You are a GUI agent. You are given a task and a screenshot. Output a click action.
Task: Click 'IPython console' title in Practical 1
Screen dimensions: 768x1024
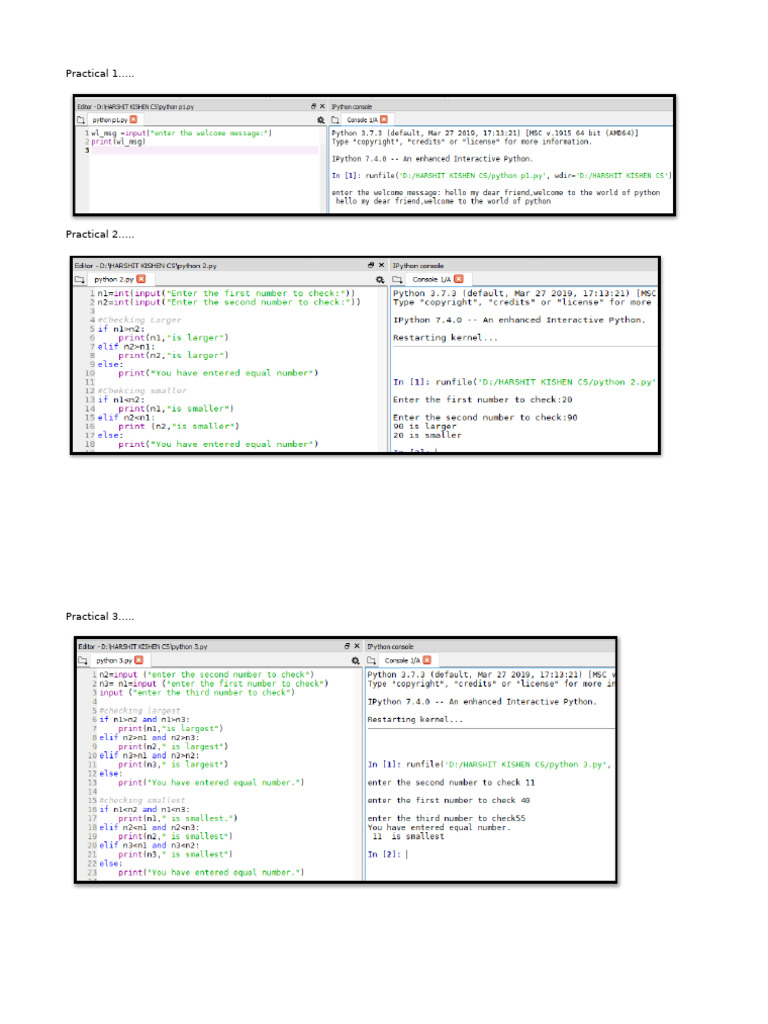pyautogui.click(x=352, y=106)
